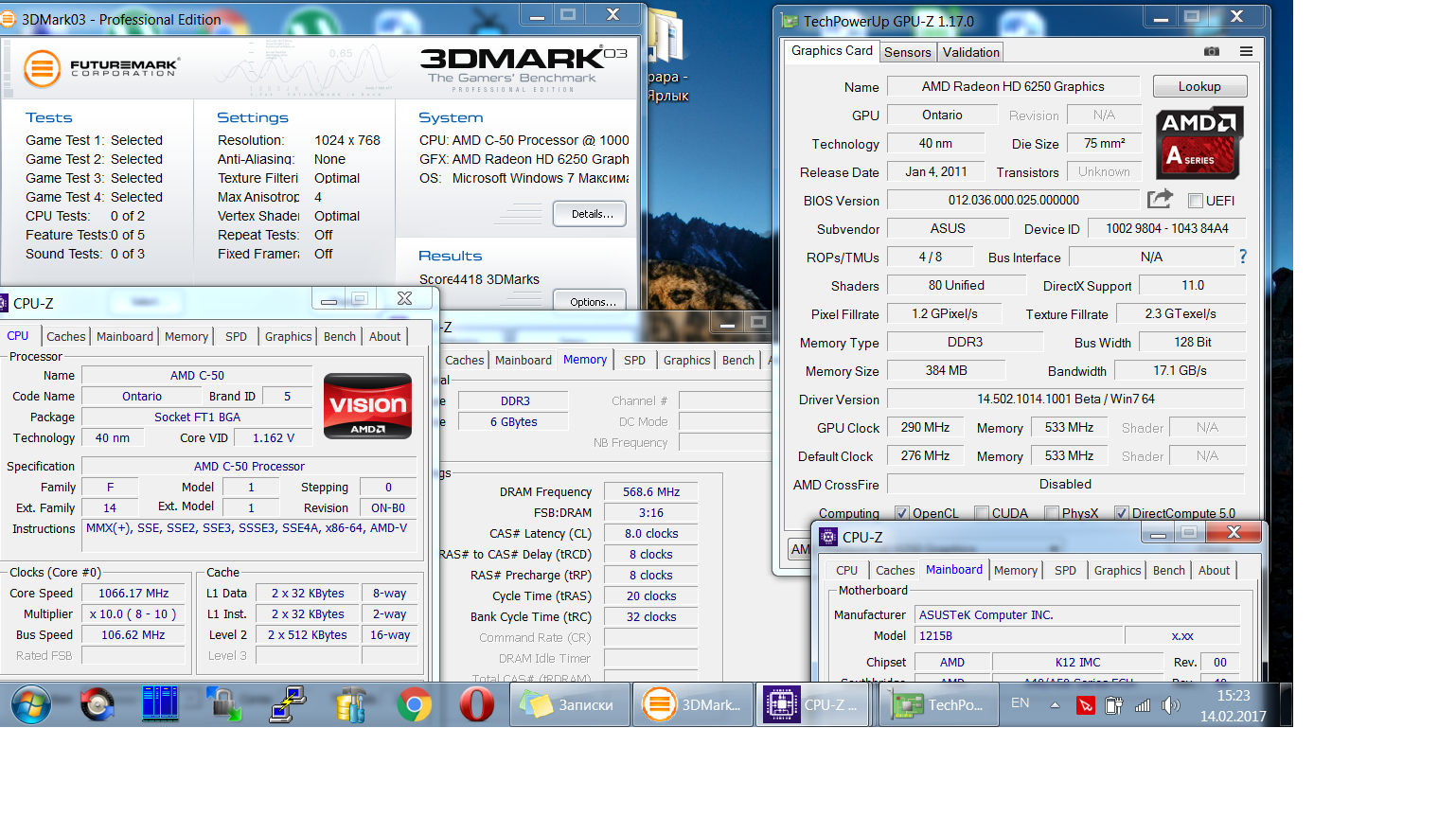Image resolution: width=1456 pixels, height=835 pixels.
Task: Open the network signal tray icon
Action: [1143, 705]
